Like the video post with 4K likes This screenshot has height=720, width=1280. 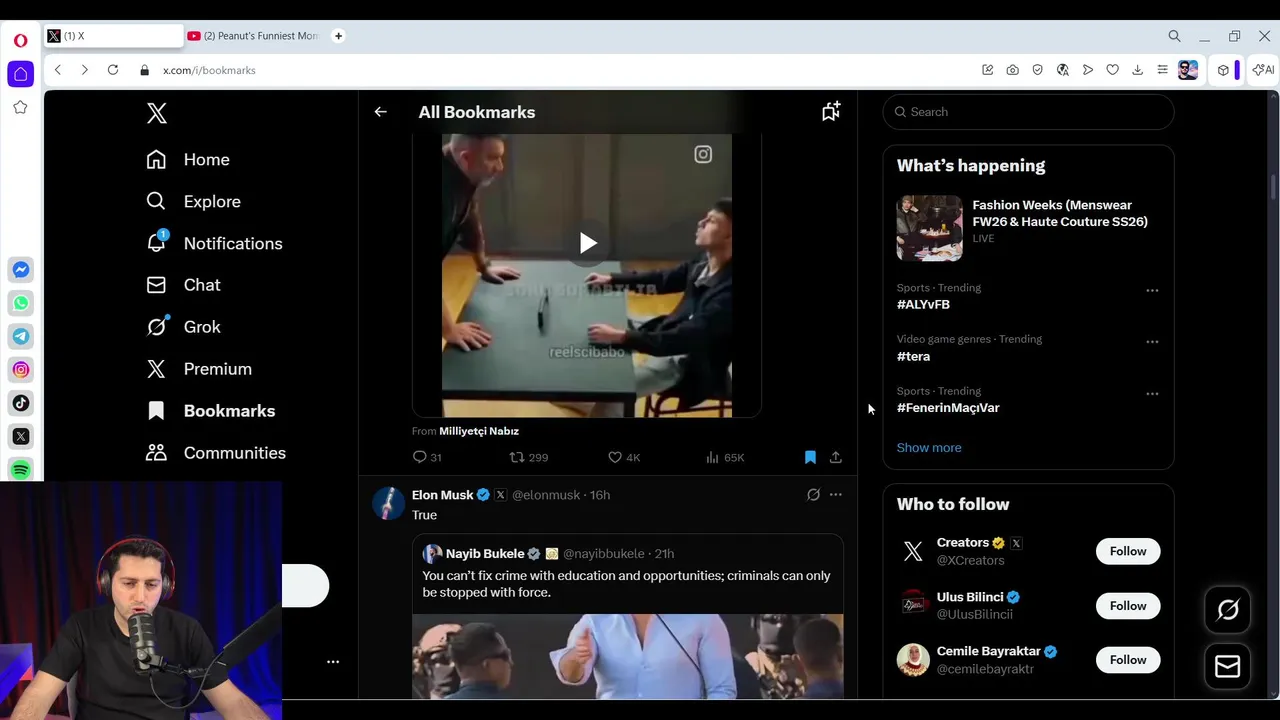624,457
